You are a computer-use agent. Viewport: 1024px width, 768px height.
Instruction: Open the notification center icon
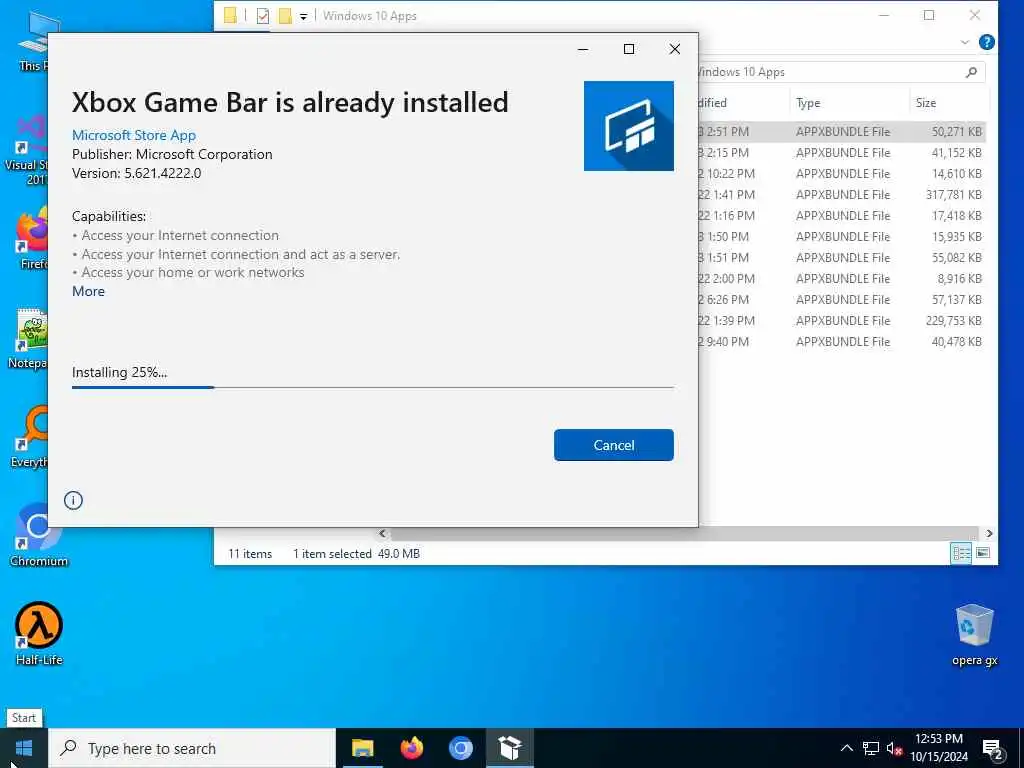993,750
